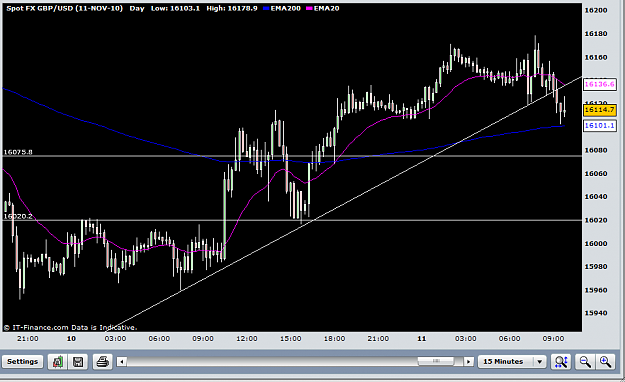
Task: Click the yellow 16114.7 current price tag
Action: [x=599, y=110]
